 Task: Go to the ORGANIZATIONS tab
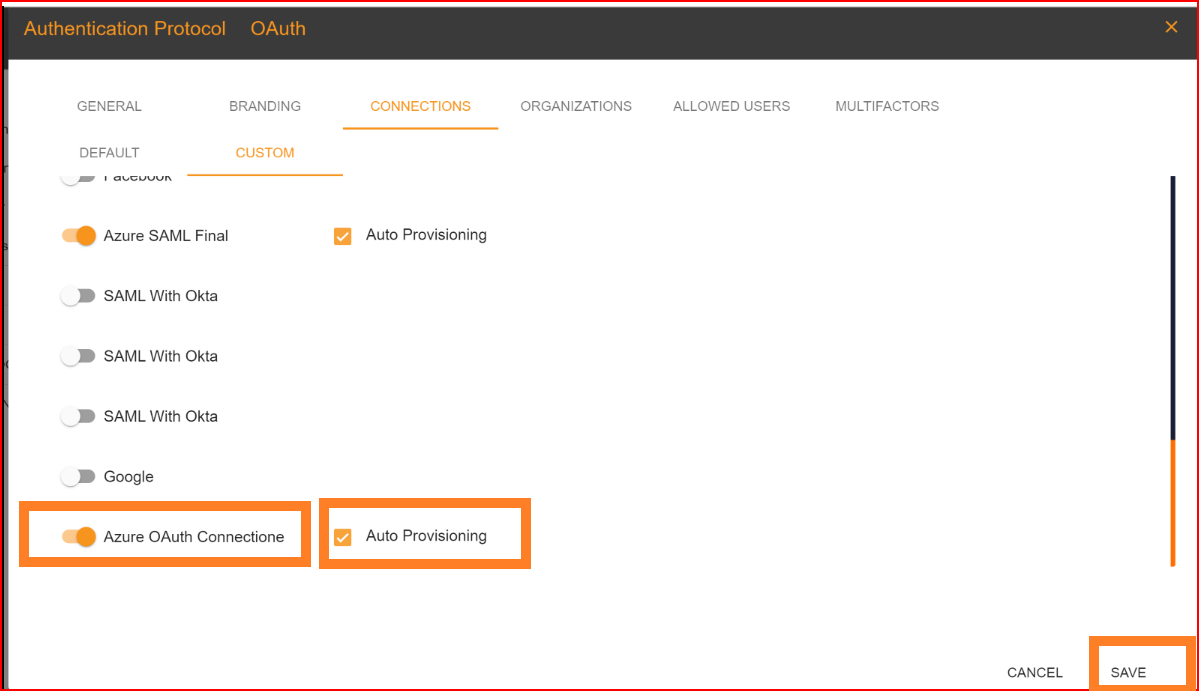click(x=576, y=106)
